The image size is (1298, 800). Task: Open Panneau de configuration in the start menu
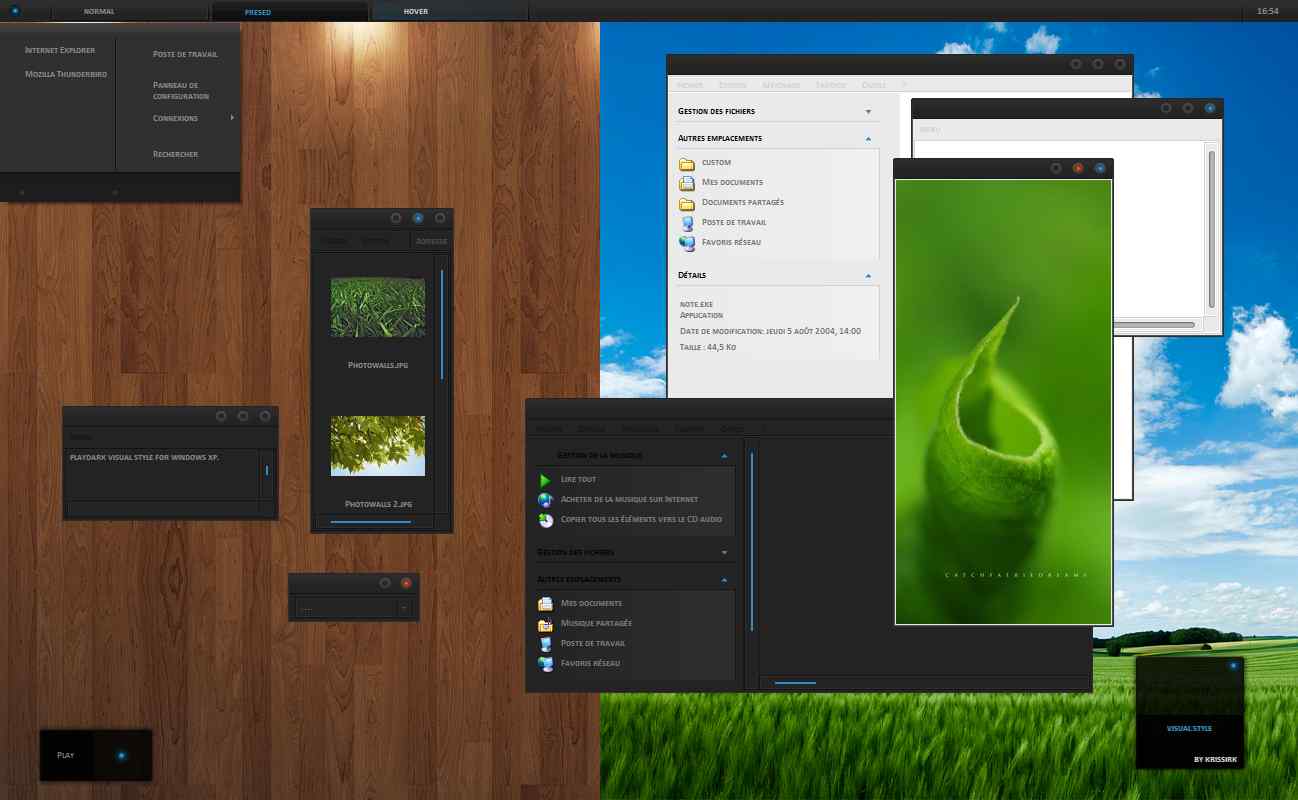[181, 91]
